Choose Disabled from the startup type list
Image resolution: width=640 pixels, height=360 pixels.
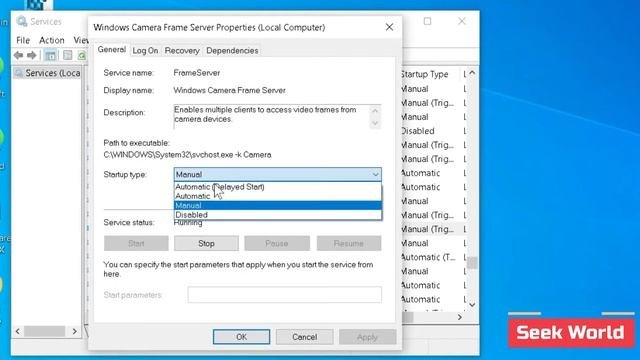pyautogui.click(x=278, y=215)
